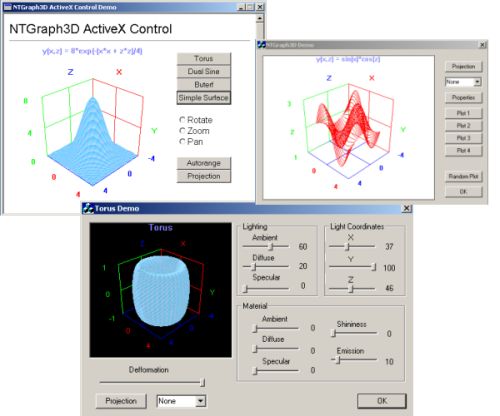The image size is (500, 416).
Task: Click the Properties button
Action: tap(464, 97)
